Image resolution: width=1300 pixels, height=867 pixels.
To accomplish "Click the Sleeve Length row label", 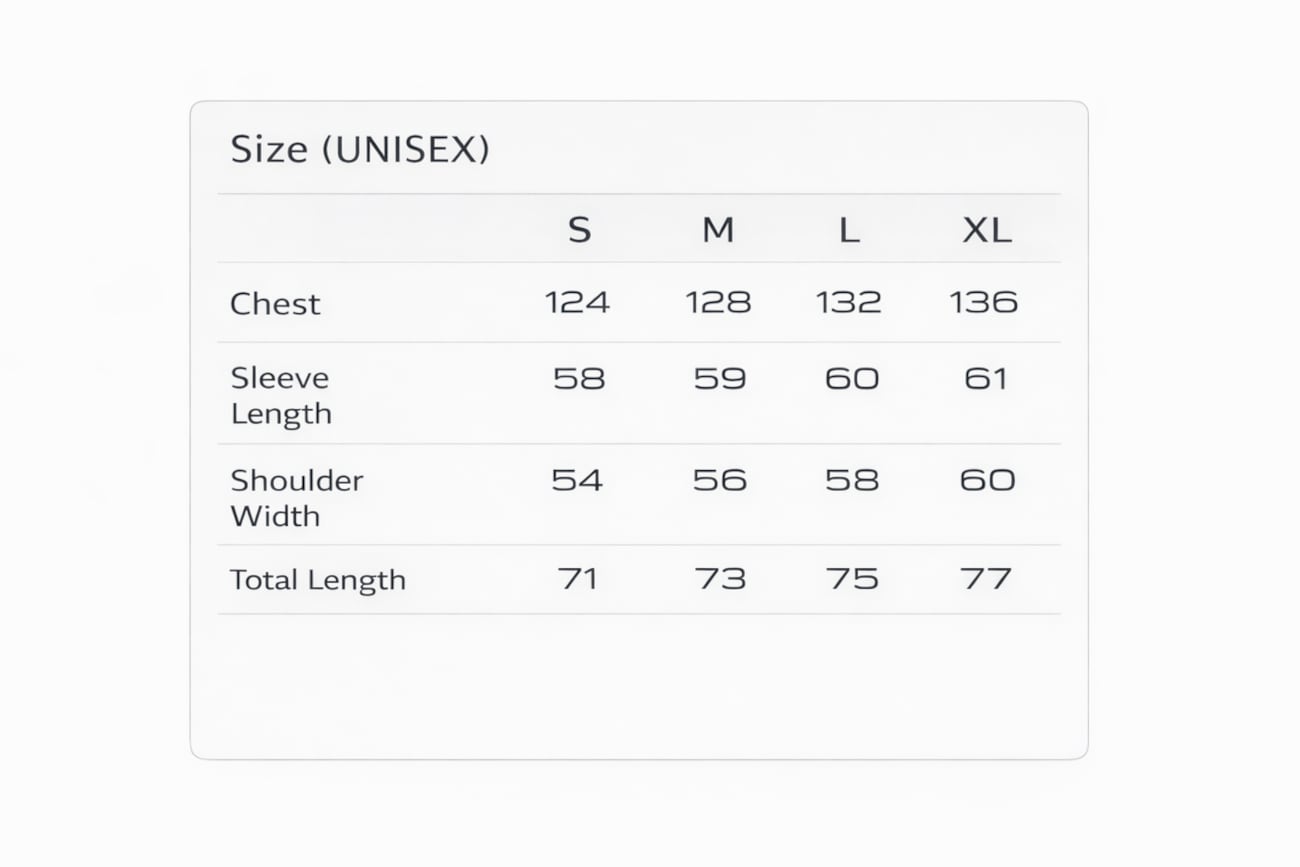I will pos(280,395).
